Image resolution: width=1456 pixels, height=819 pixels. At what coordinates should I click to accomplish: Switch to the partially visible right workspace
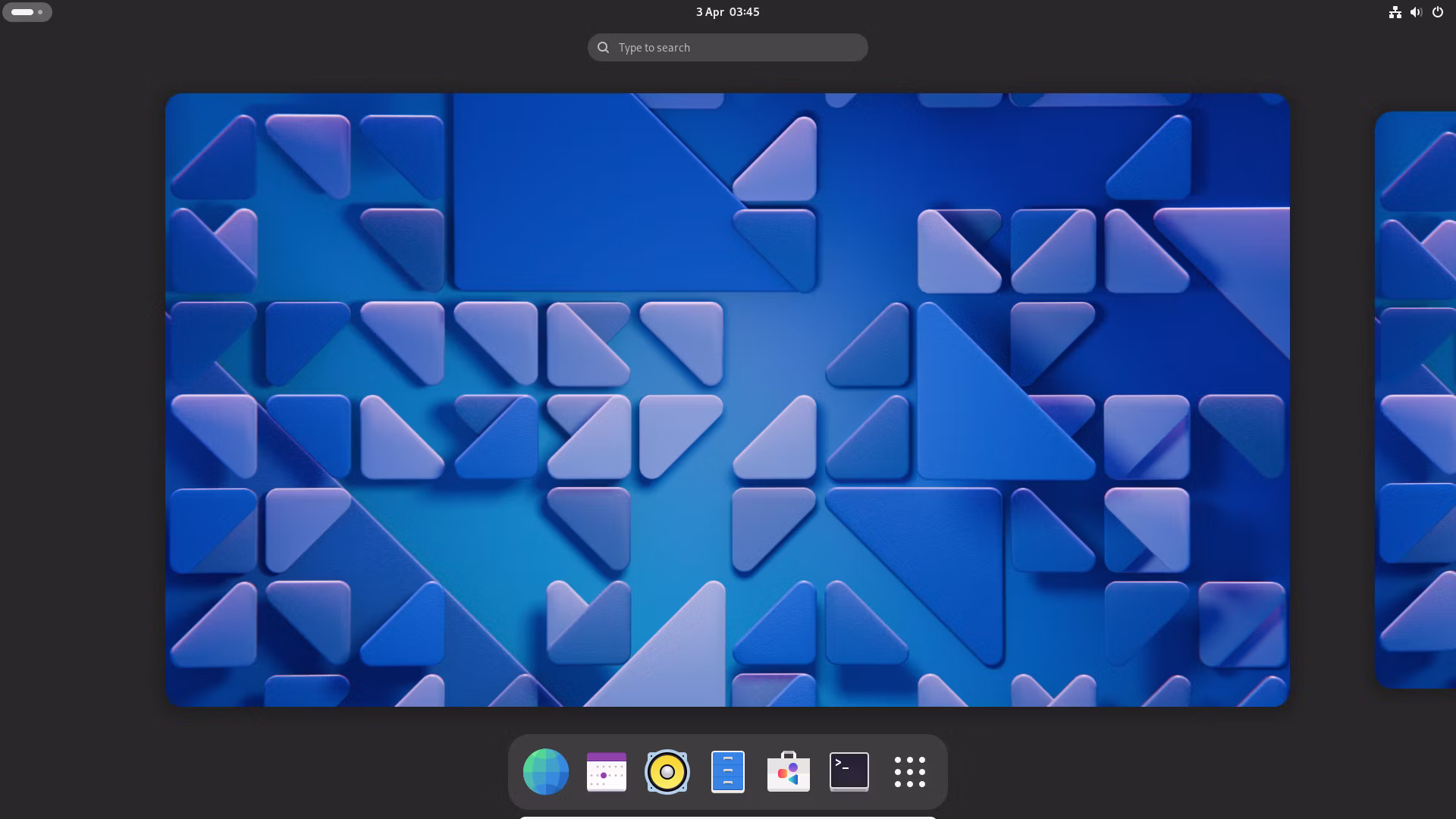(1417, 400)
